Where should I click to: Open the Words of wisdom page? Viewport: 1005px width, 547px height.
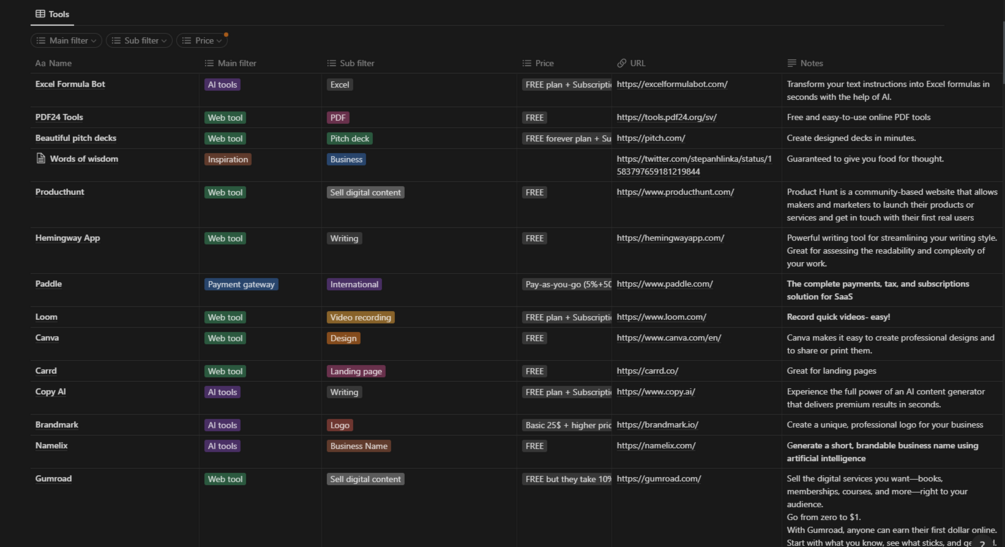pyautogui.click(x=84, y=158)
